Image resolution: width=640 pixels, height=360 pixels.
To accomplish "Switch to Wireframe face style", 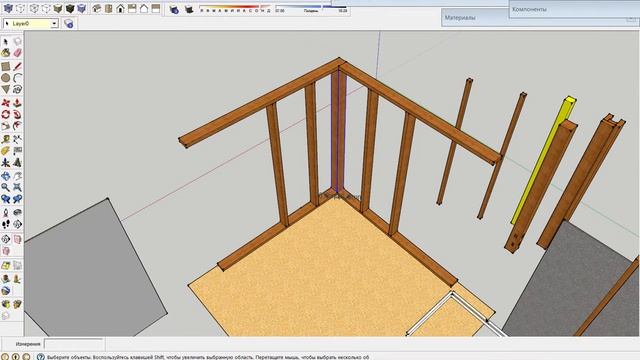I will pyautogui.click(x=34, y=8).
